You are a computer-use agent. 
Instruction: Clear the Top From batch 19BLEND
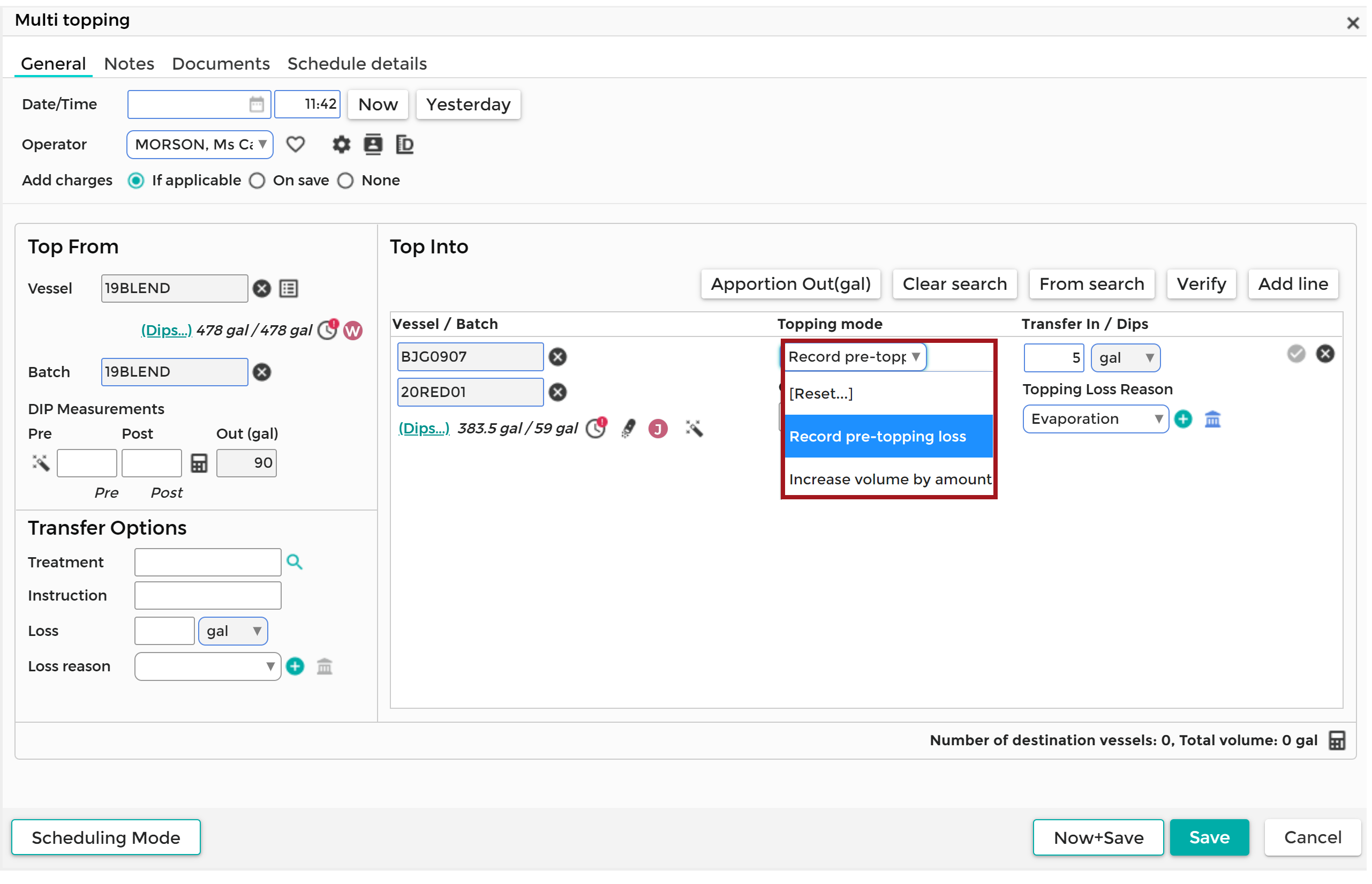[x=262, y=372]
